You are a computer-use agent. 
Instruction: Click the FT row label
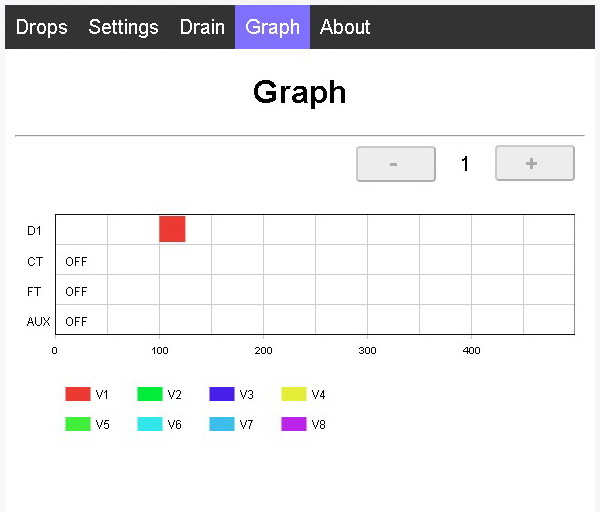coord(34,292)
